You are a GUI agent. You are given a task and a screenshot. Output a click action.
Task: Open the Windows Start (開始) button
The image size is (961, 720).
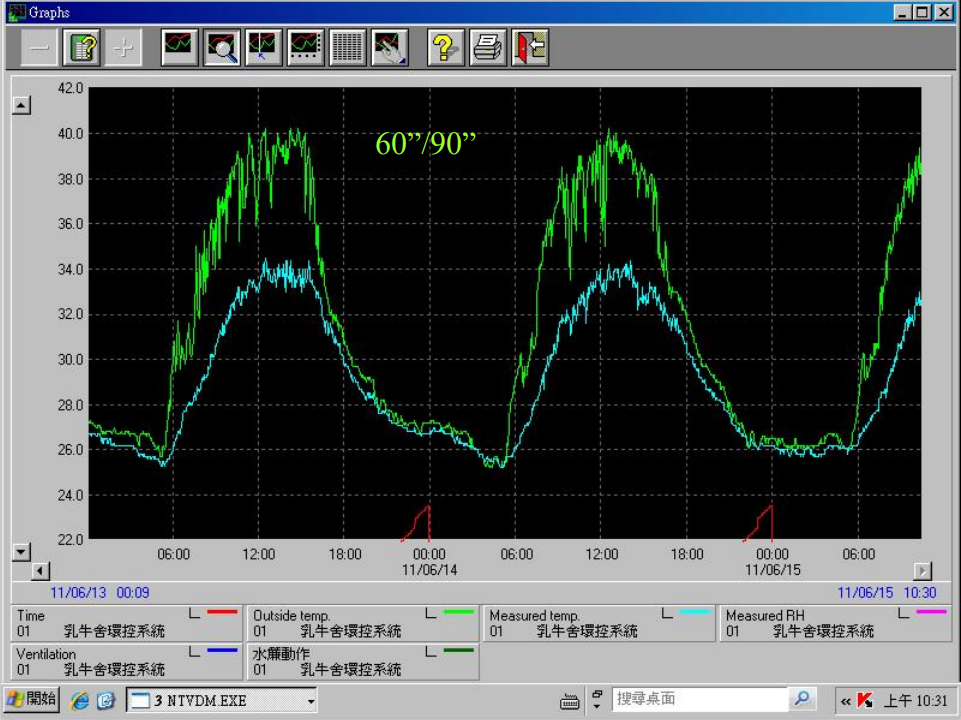(32, 699)
